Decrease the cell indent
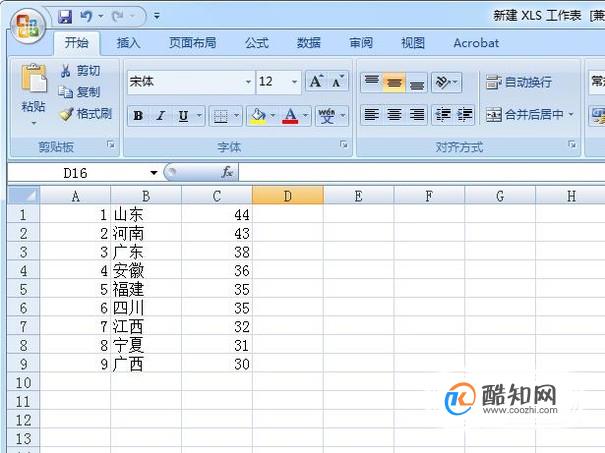The height and width of the screenshot is (453, 605). tap(443, 115)
